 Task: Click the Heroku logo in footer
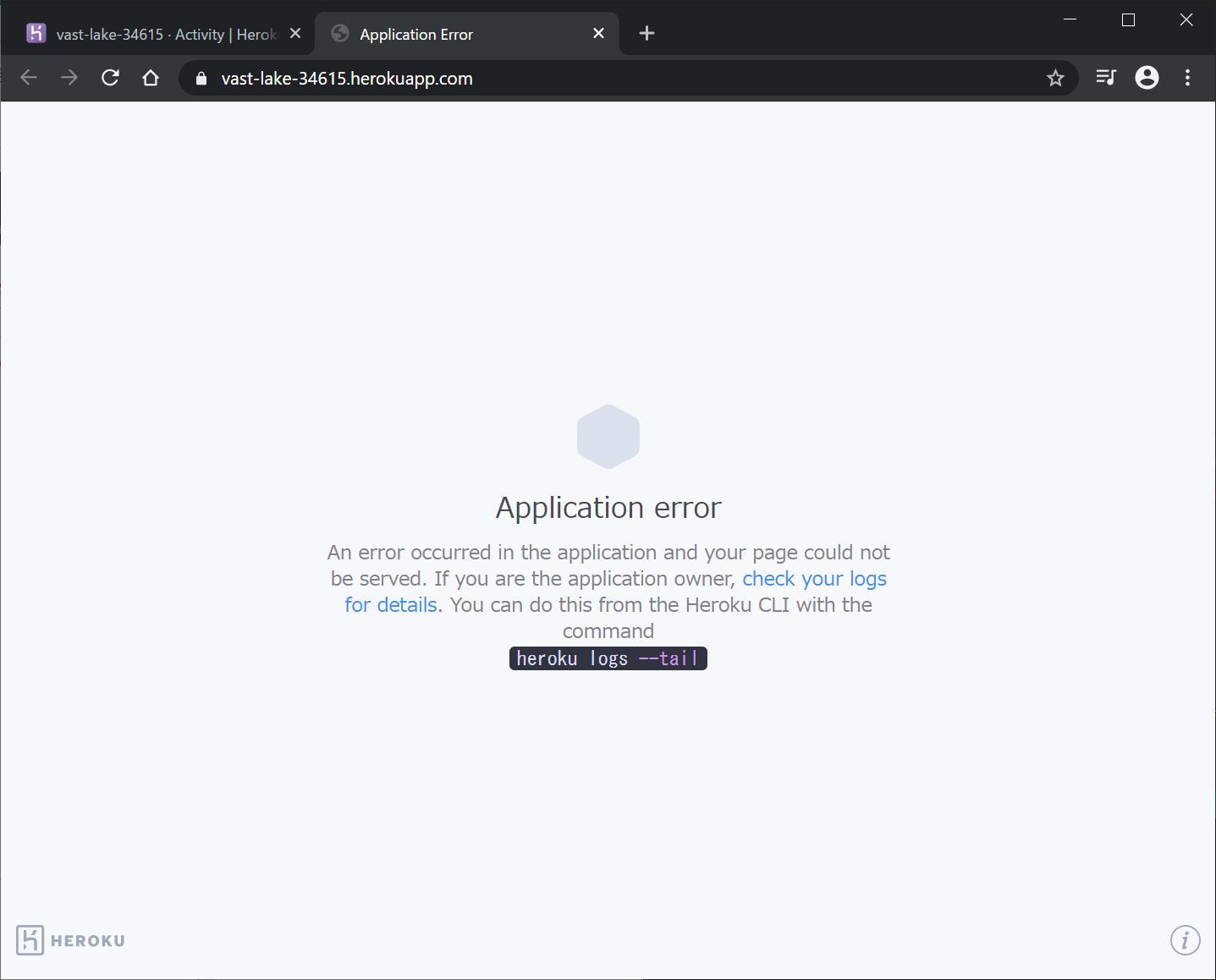click(x=71, y=940)
